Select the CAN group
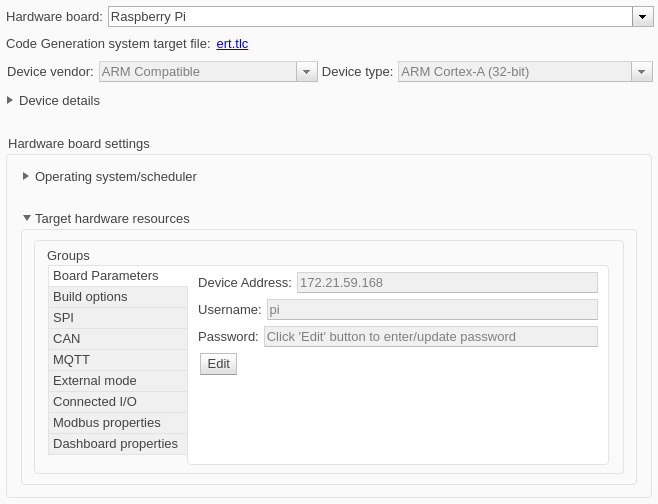The width and height of the screenshot is (658, 504). pos(67,339)
